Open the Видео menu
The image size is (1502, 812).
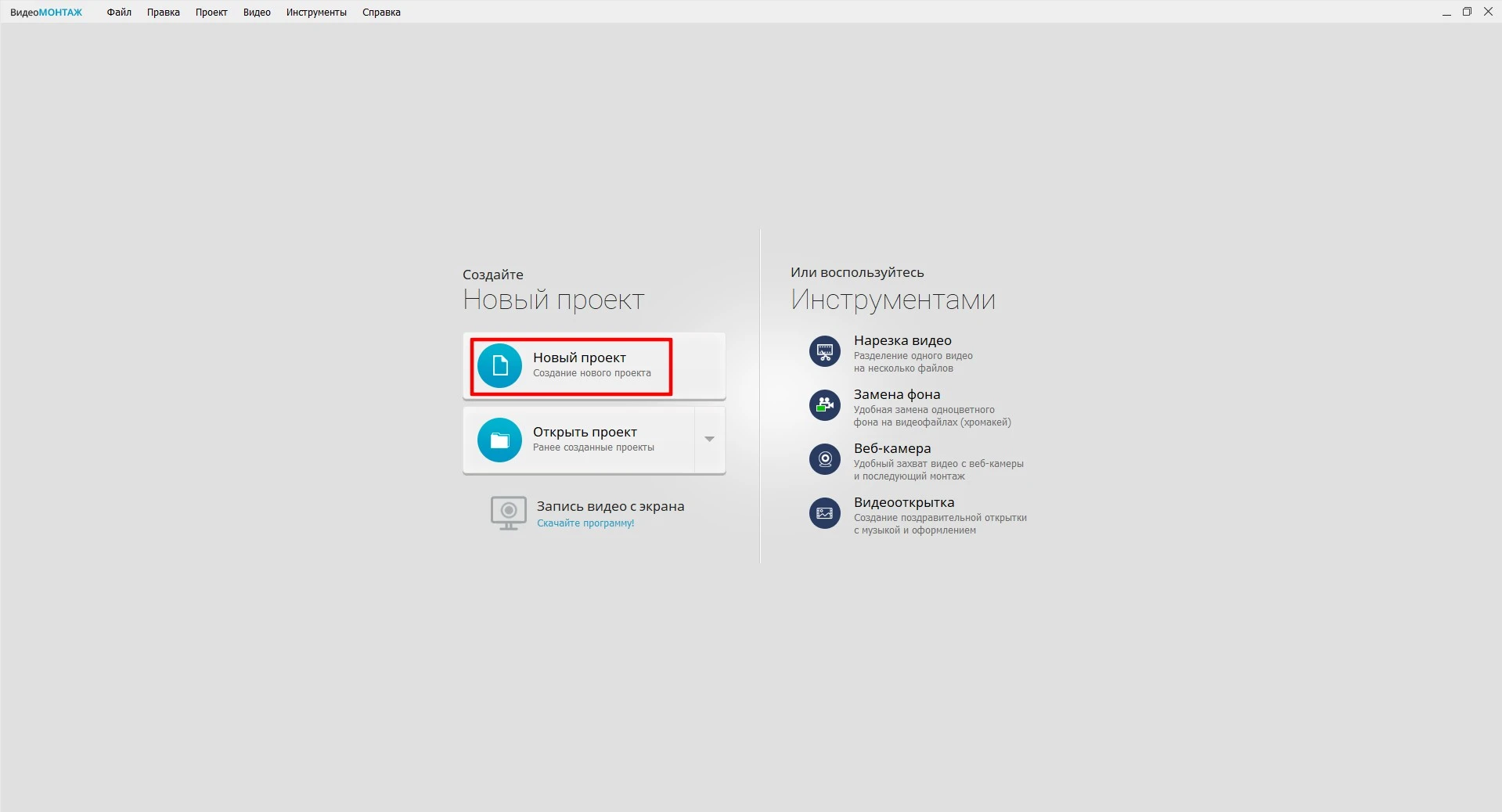(x=257, y=13)
